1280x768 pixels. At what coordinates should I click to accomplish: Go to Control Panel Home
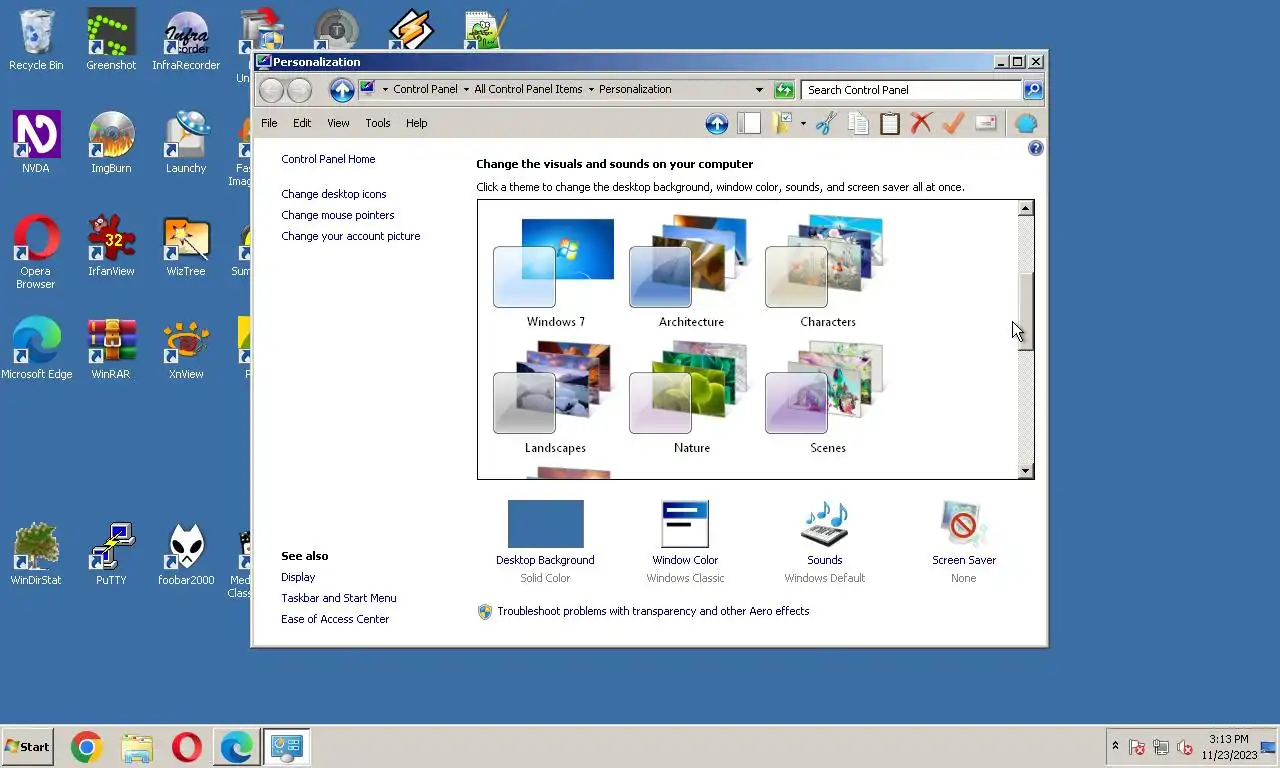[328, 159]
